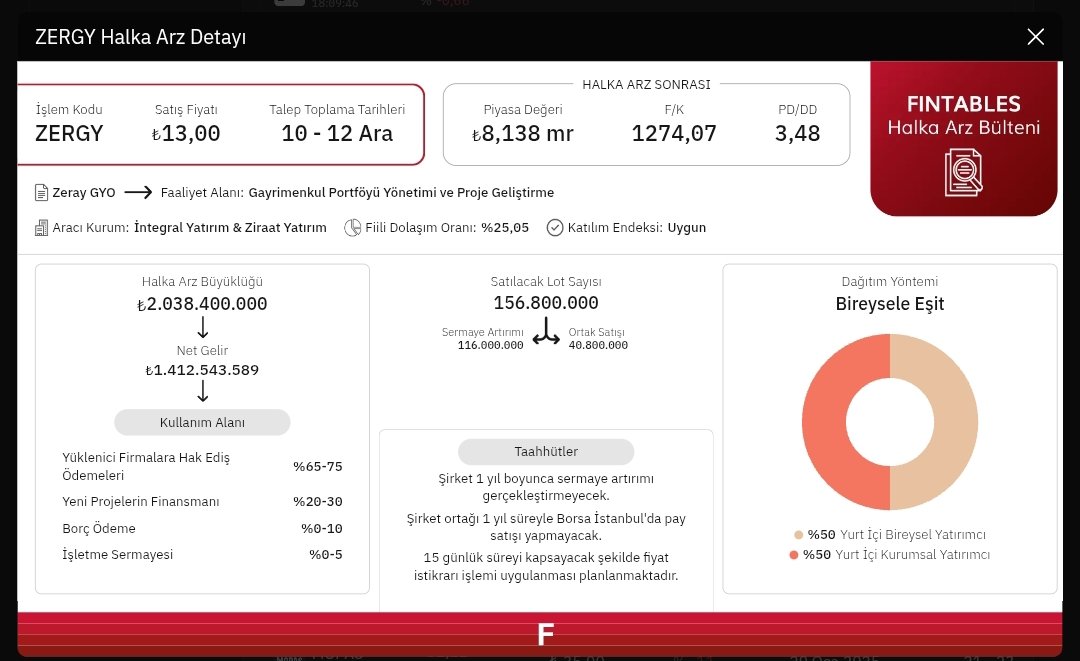Click the arrow after Zeray GYO name
1080x661 pixels.
click(x=138, y=193)
